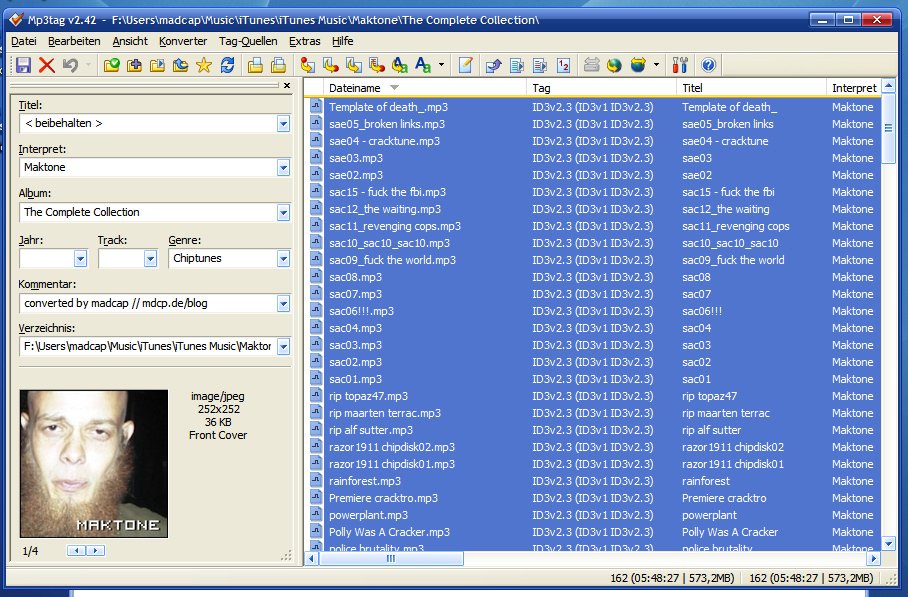Click the yellow star favorites folder icon
Image resolution: width=908 pixels, height=597 pixels.
coord(204,65)
